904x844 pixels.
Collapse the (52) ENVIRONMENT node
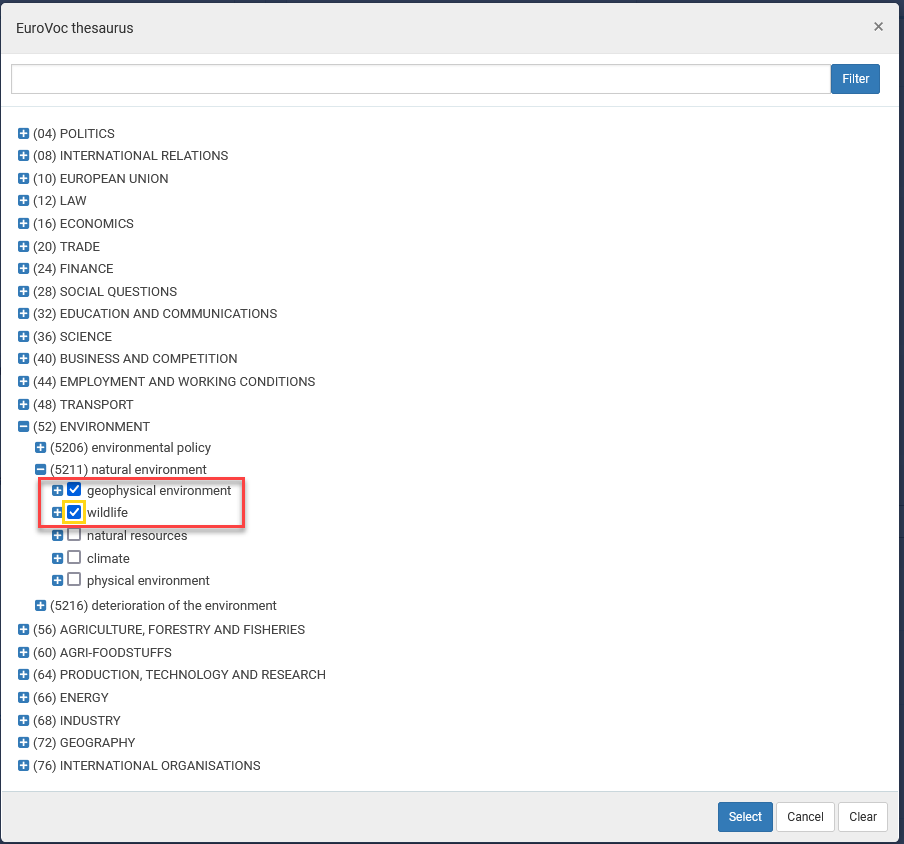[23, 427]
